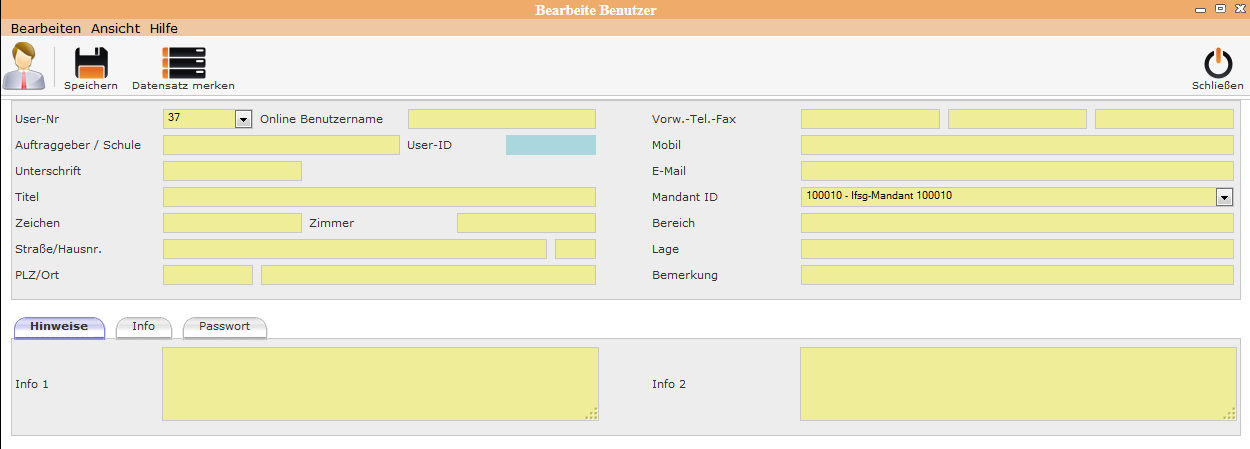Click the Bemerkung text field
Viewport: 1250px width, 449px height.
[1017, 275]
